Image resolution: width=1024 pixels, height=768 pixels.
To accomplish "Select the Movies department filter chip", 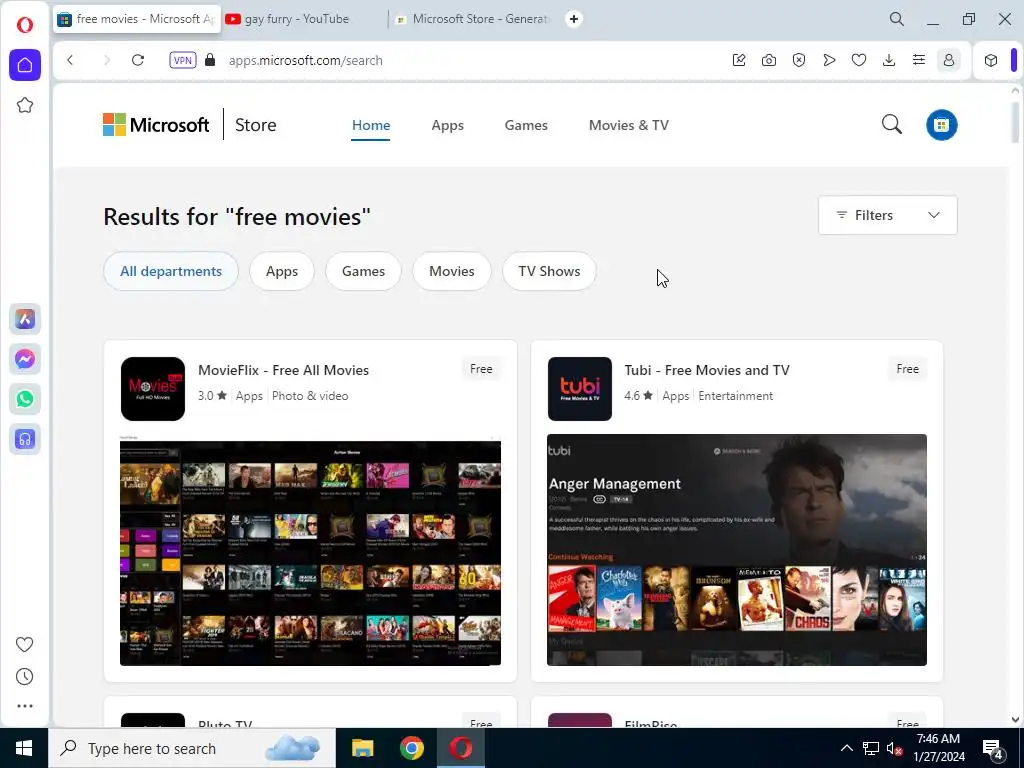I will tap(451, 271).
